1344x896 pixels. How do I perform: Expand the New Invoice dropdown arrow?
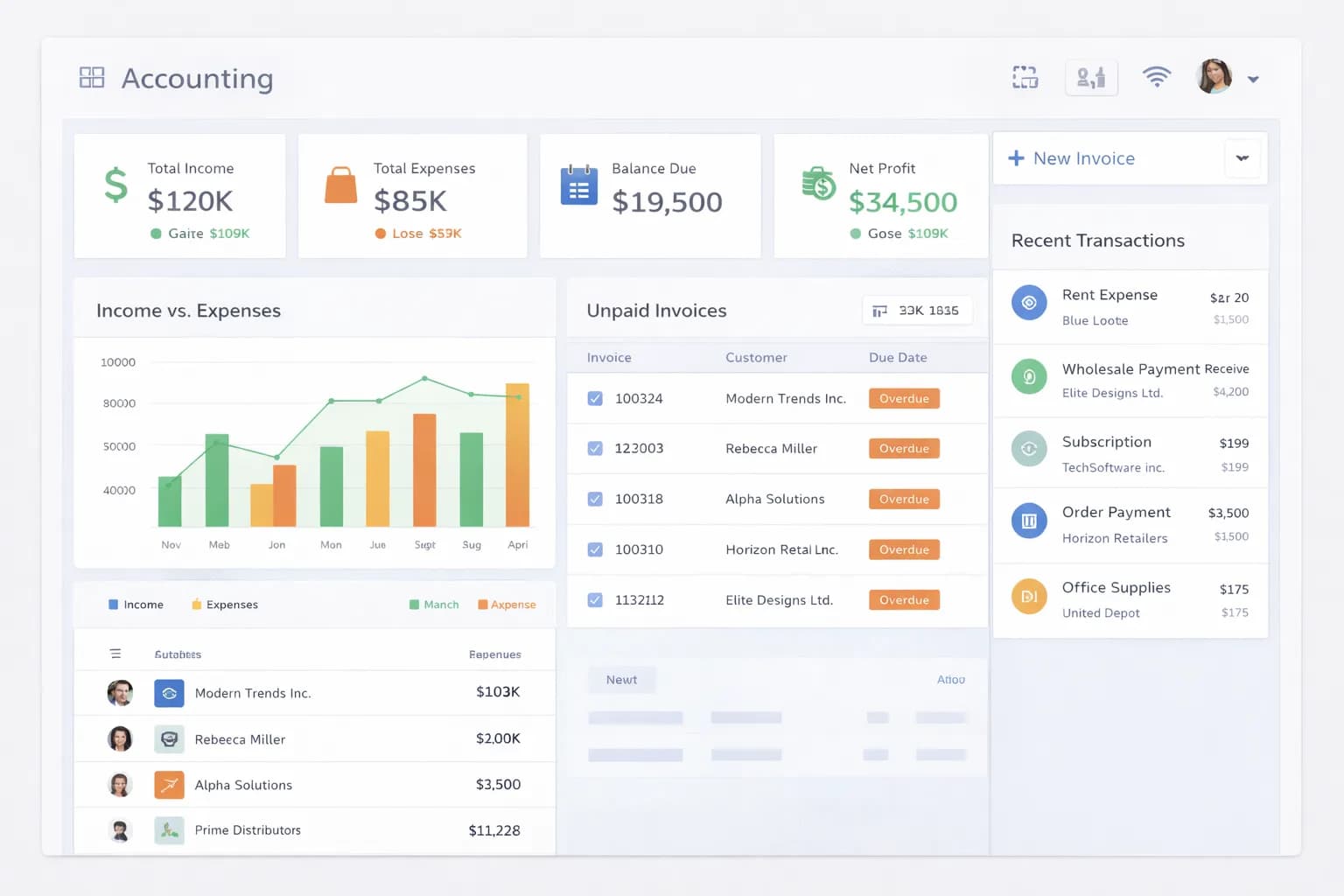coord(1242,158)
